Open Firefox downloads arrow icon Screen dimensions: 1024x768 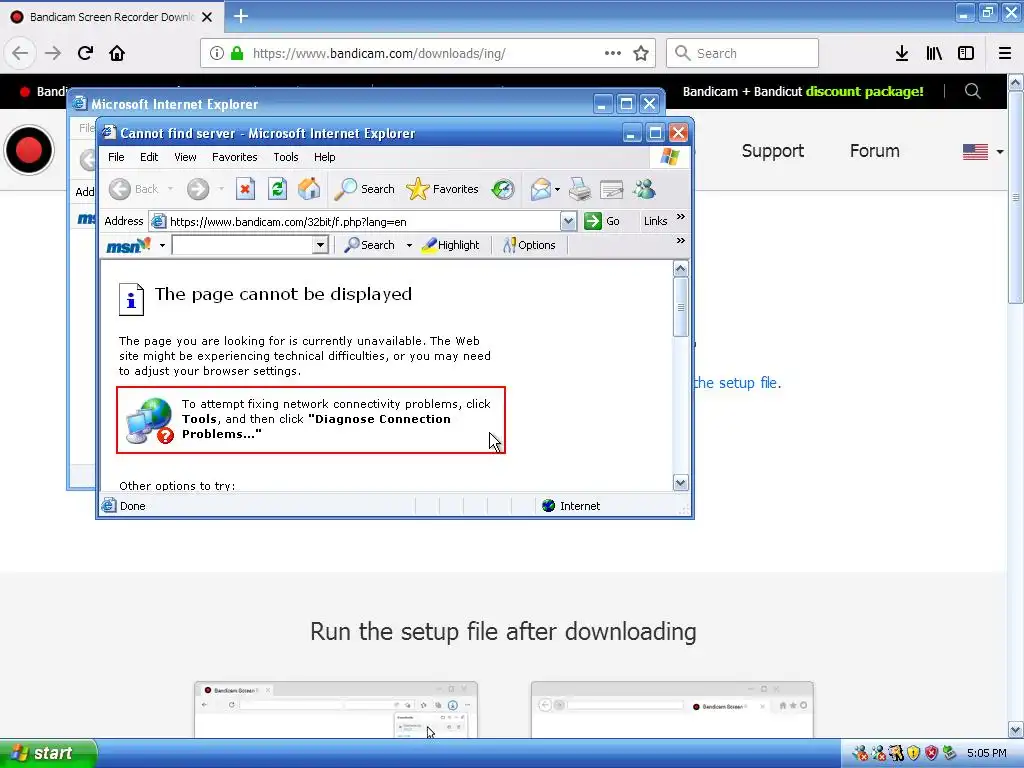pyautogui.click(x=902, y=53)
